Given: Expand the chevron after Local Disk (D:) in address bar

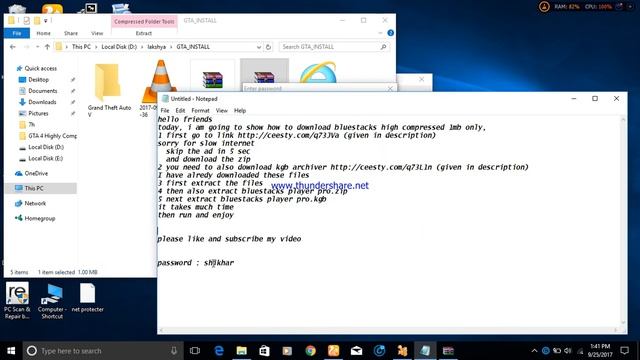Looking at the screenshot, I should [142, 47].
